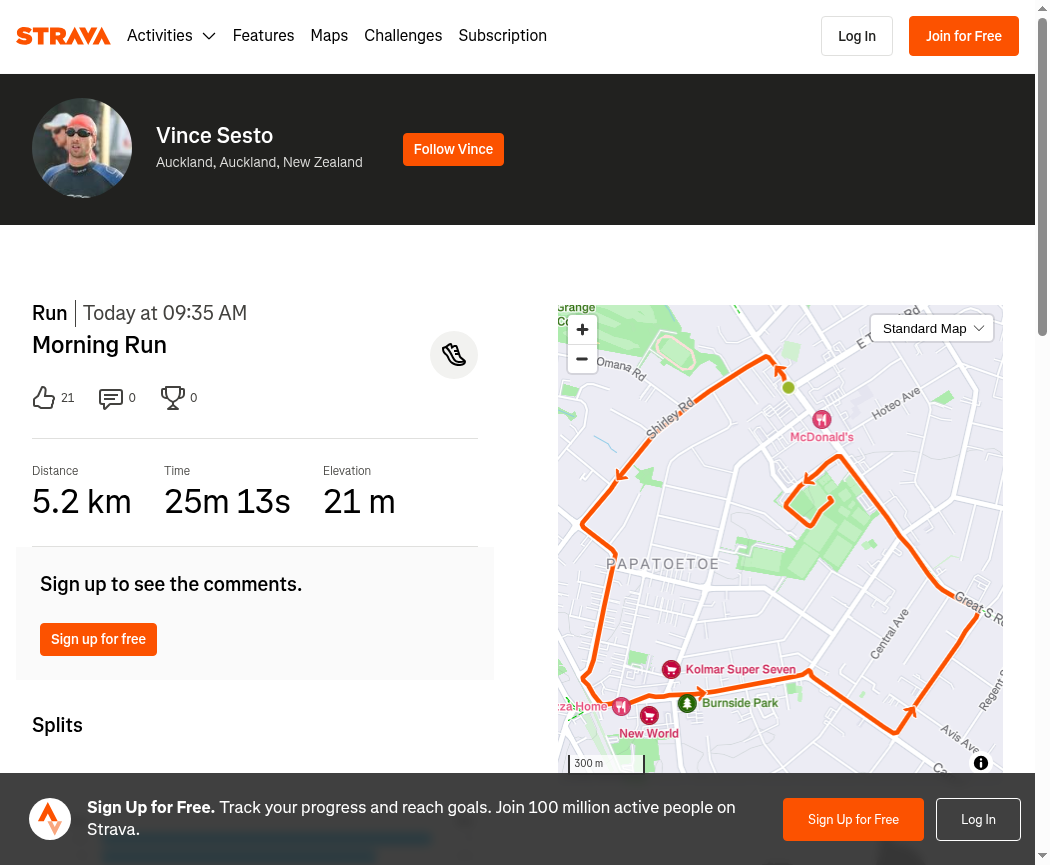Open the Subscription menu item

[x=502, y=35]
